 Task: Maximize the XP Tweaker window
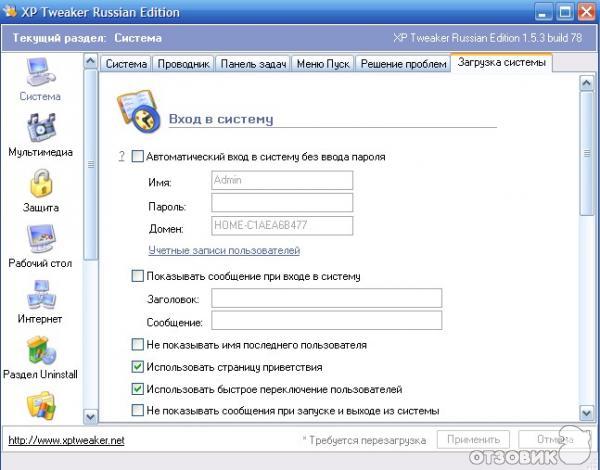tap(564, 11)
